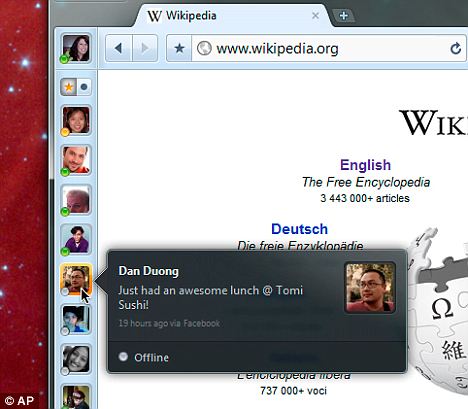The width and height of the screenshot is (468, 409).
Task: Click Dan Duong's large photo in popup
Action: tap(370, 288)
